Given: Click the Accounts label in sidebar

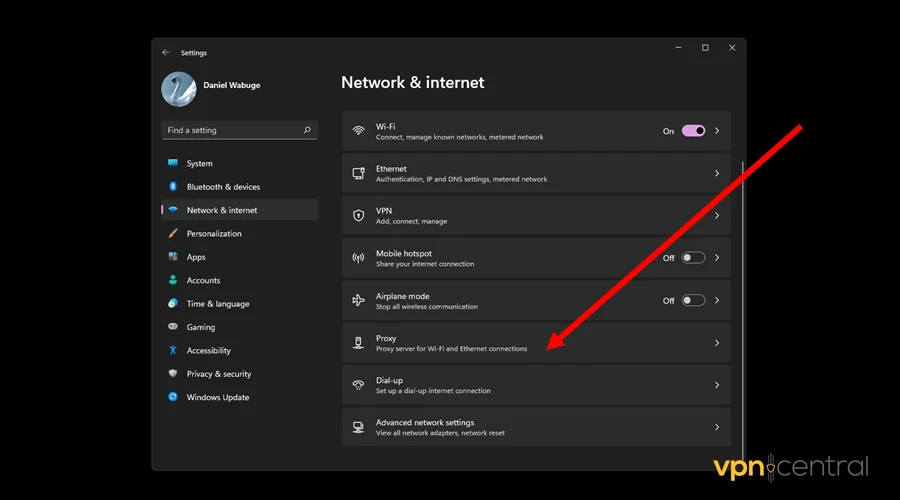Looking at the screenshot, I should click(x=203, y=280).
